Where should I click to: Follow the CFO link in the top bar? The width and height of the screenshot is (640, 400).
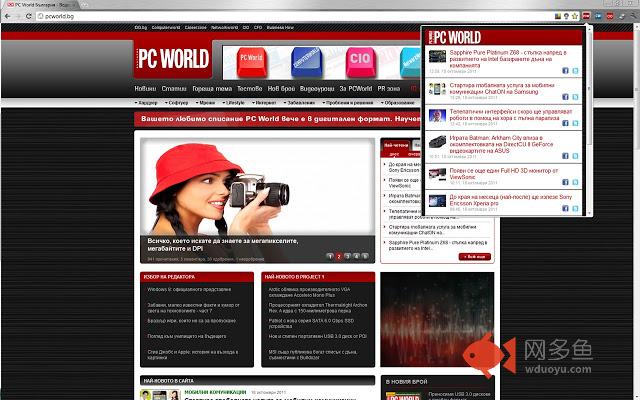[x=258, y=27]
